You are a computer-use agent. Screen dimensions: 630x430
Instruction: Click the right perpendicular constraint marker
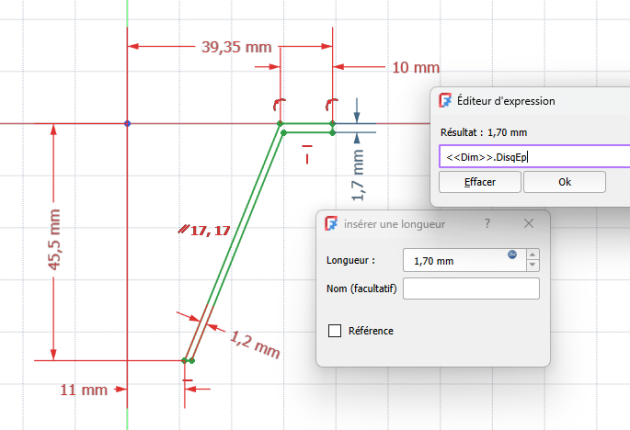pyautogui.click(x=332, y=103)
